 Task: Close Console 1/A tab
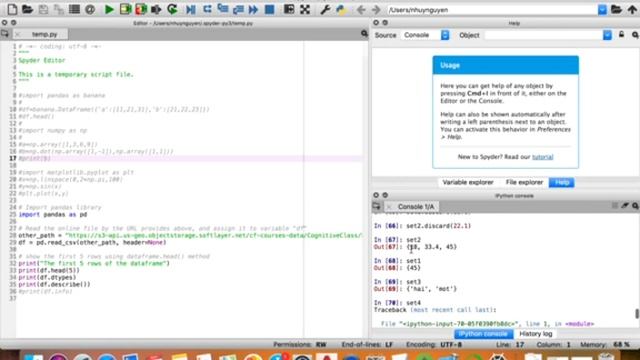[x=389, y=207]
